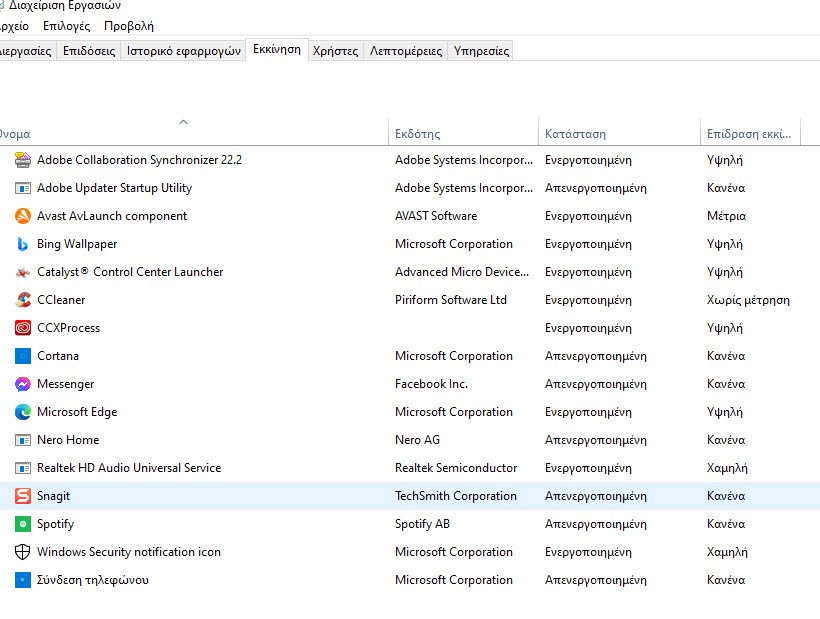Screen dimensions: 820x619
Task: Click the Cortana icon
Action: 22,356
